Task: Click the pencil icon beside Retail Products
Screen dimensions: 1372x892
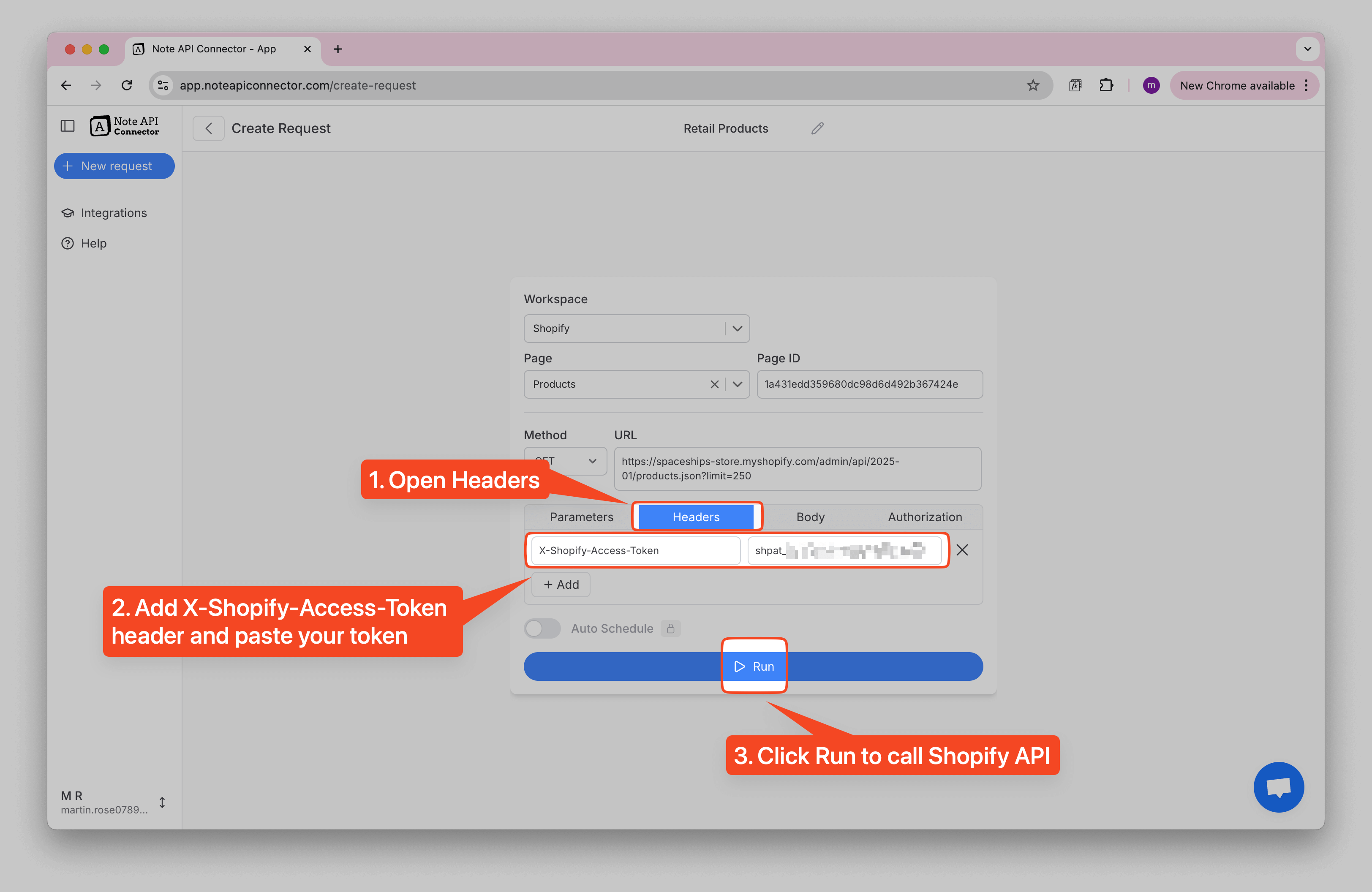Action: point(817,128)
